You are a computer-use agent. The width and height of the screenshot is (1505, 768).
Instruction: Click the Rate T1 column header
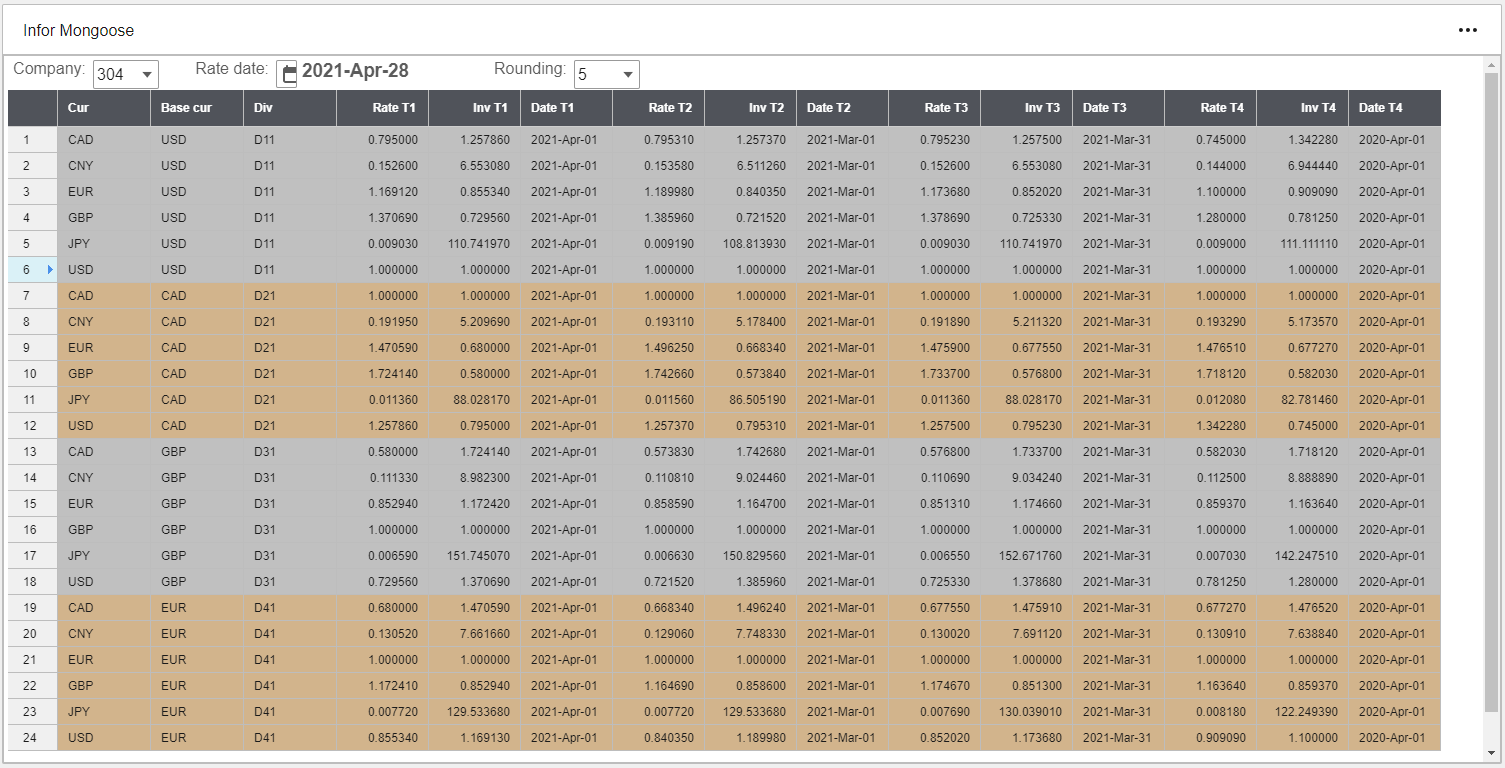click(383, 108)
